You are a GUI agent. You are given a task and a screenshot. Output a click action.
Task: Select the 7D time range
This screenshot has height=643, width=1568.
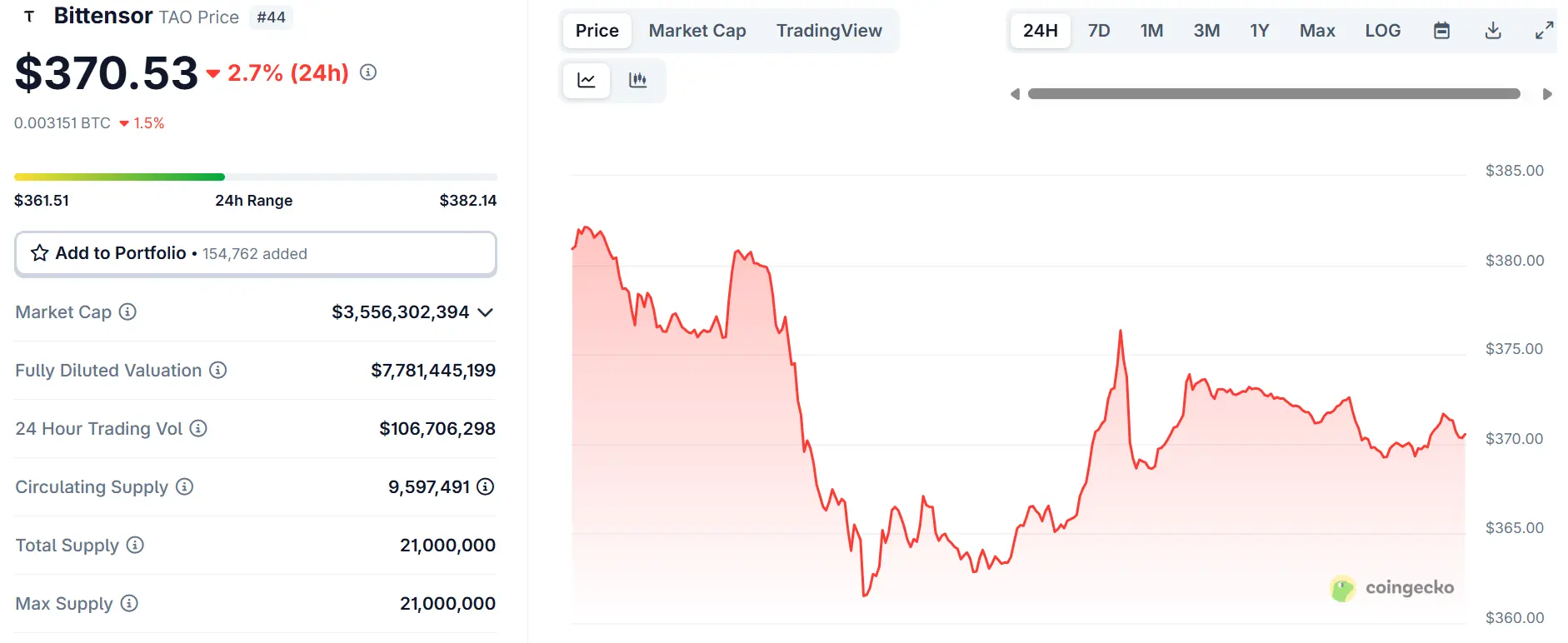1099,31
